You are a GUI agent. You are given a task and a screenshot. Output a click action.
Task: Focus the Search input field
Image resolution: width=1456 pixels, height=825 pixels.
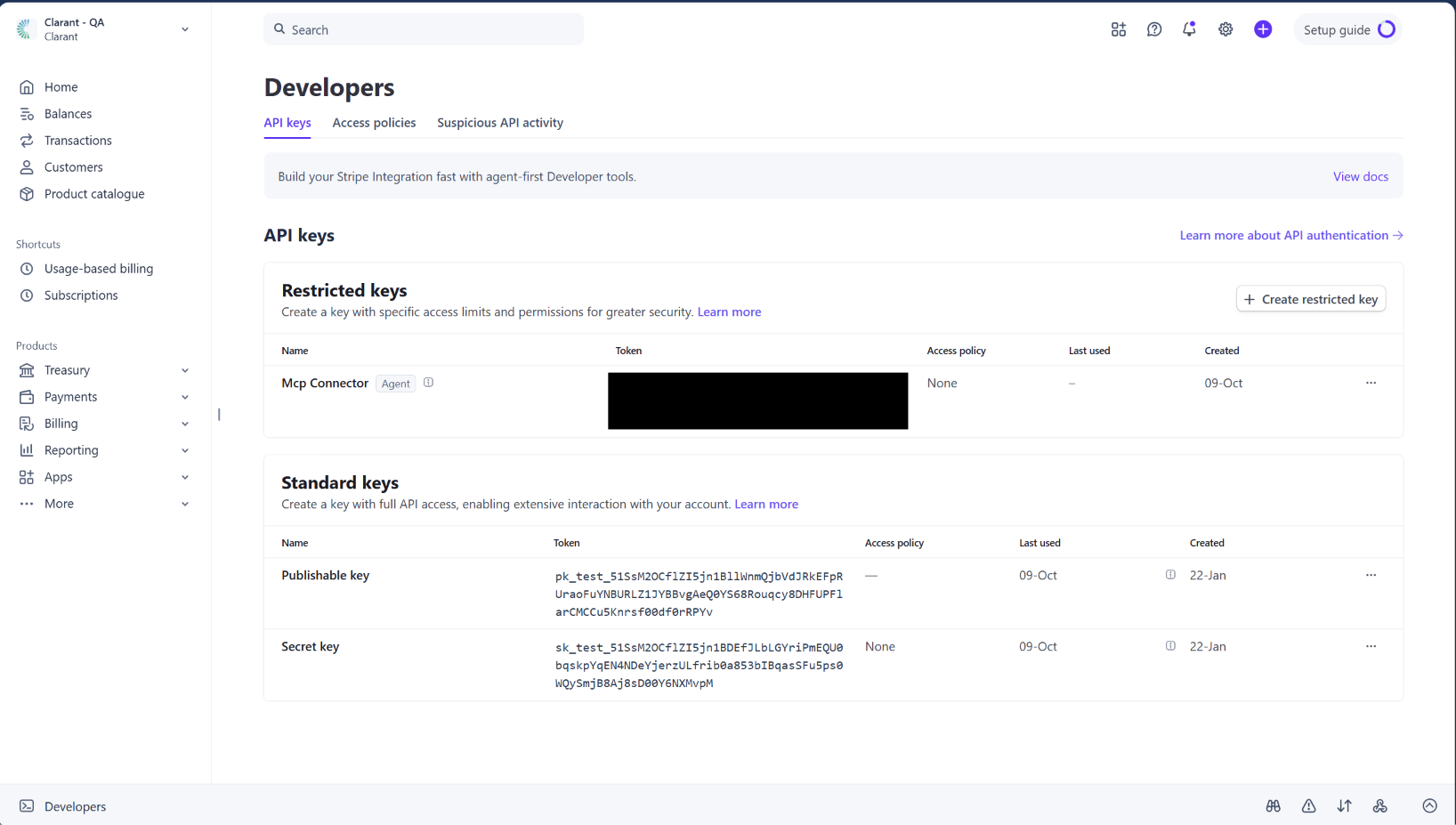pyautogui.click(x=424, y=29)
